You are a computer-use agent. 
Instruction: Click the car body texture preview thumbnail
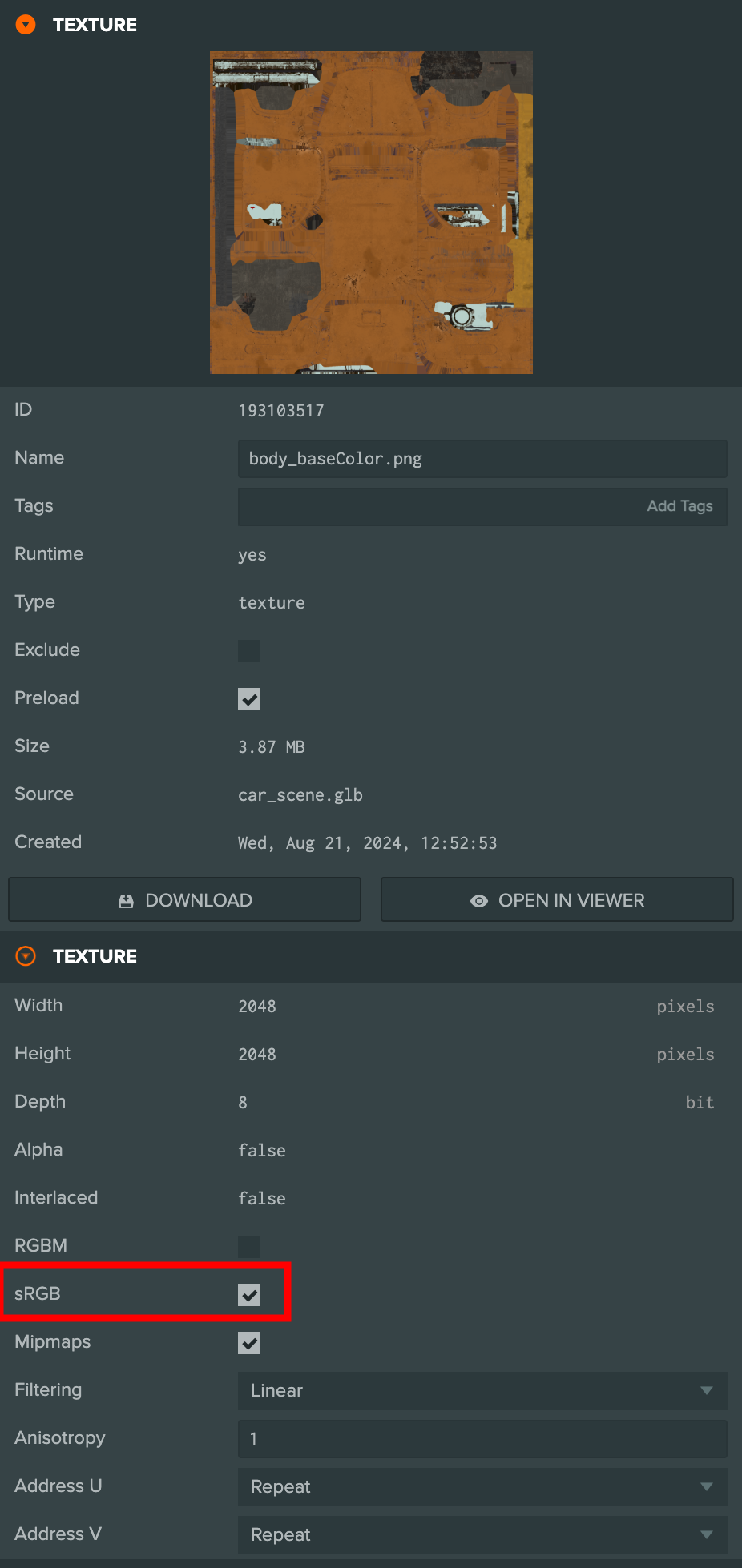pyautogui.click(x=371, y=212)
